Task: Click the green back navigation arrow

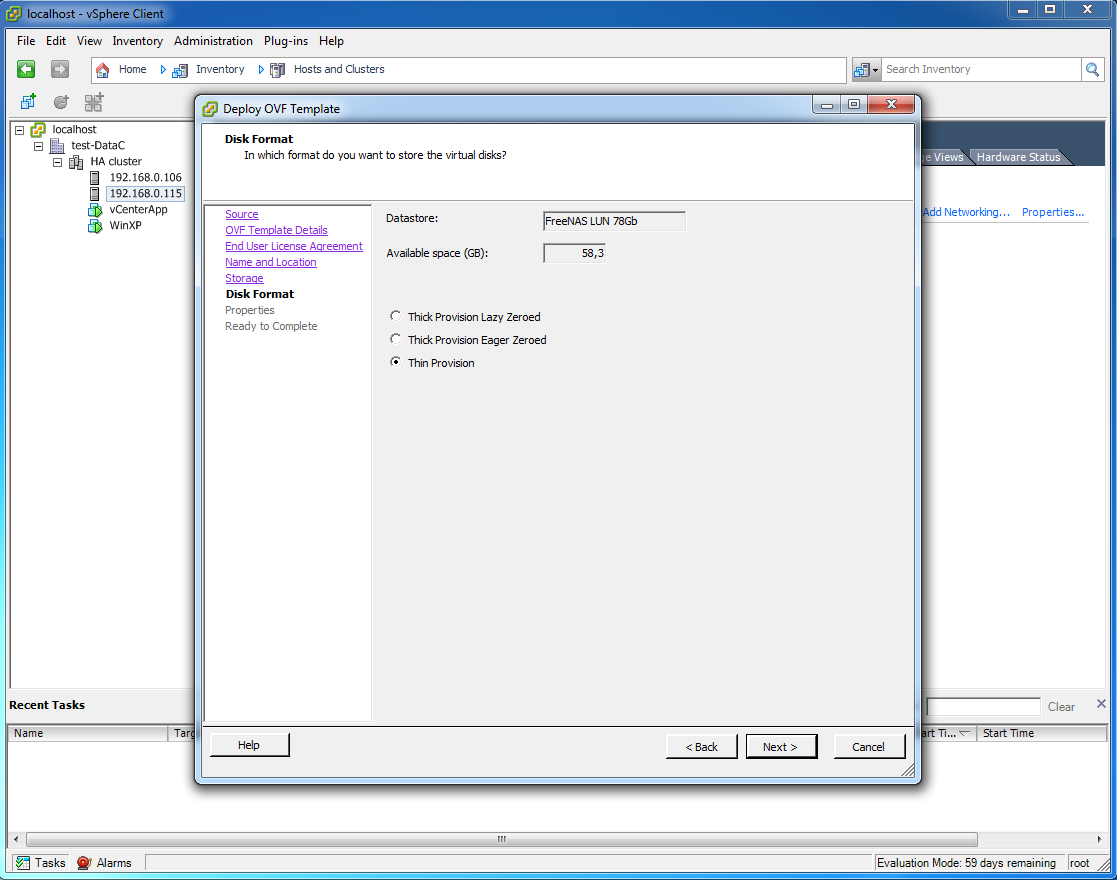Action: point(26,69)
